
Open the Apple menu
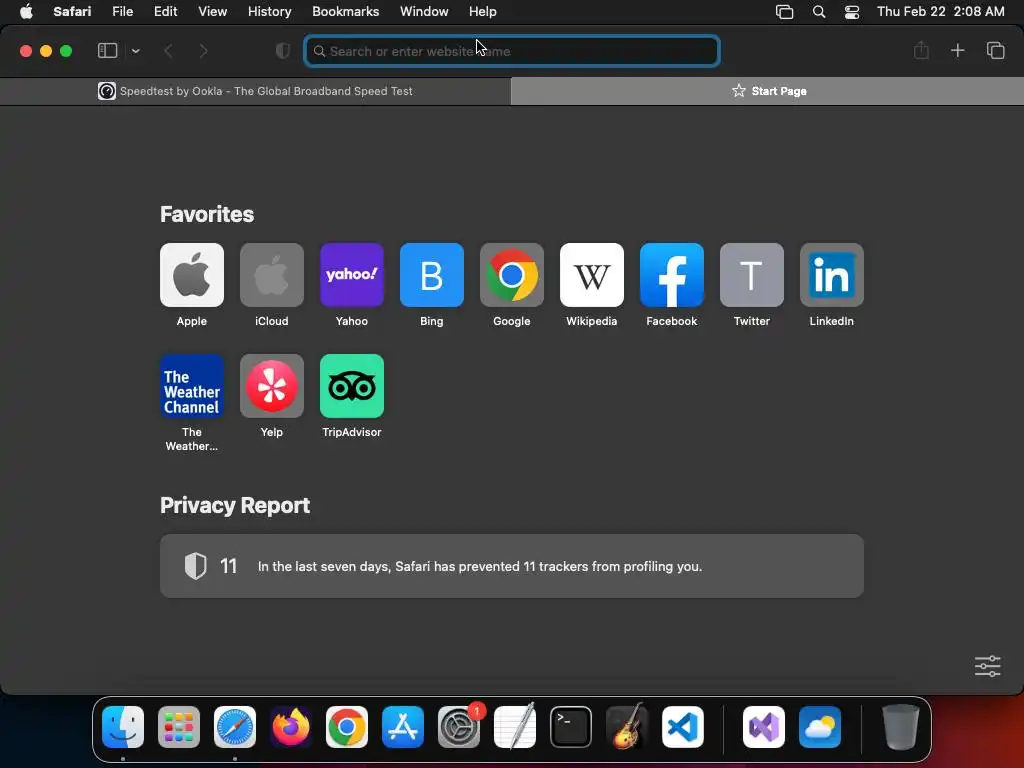click(x=26, y=12)
